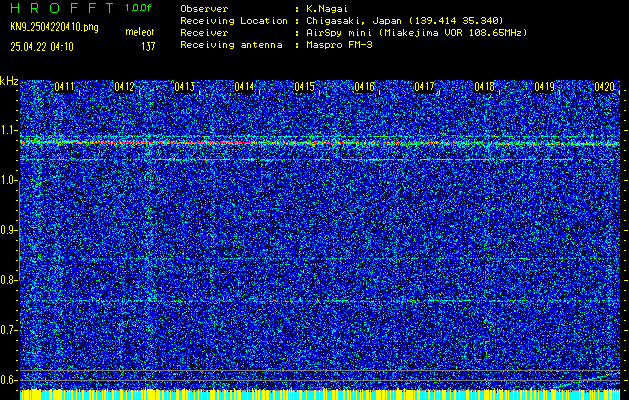Select the 0417 time marker
Viewport: 629px width, 400px height.
425,87
